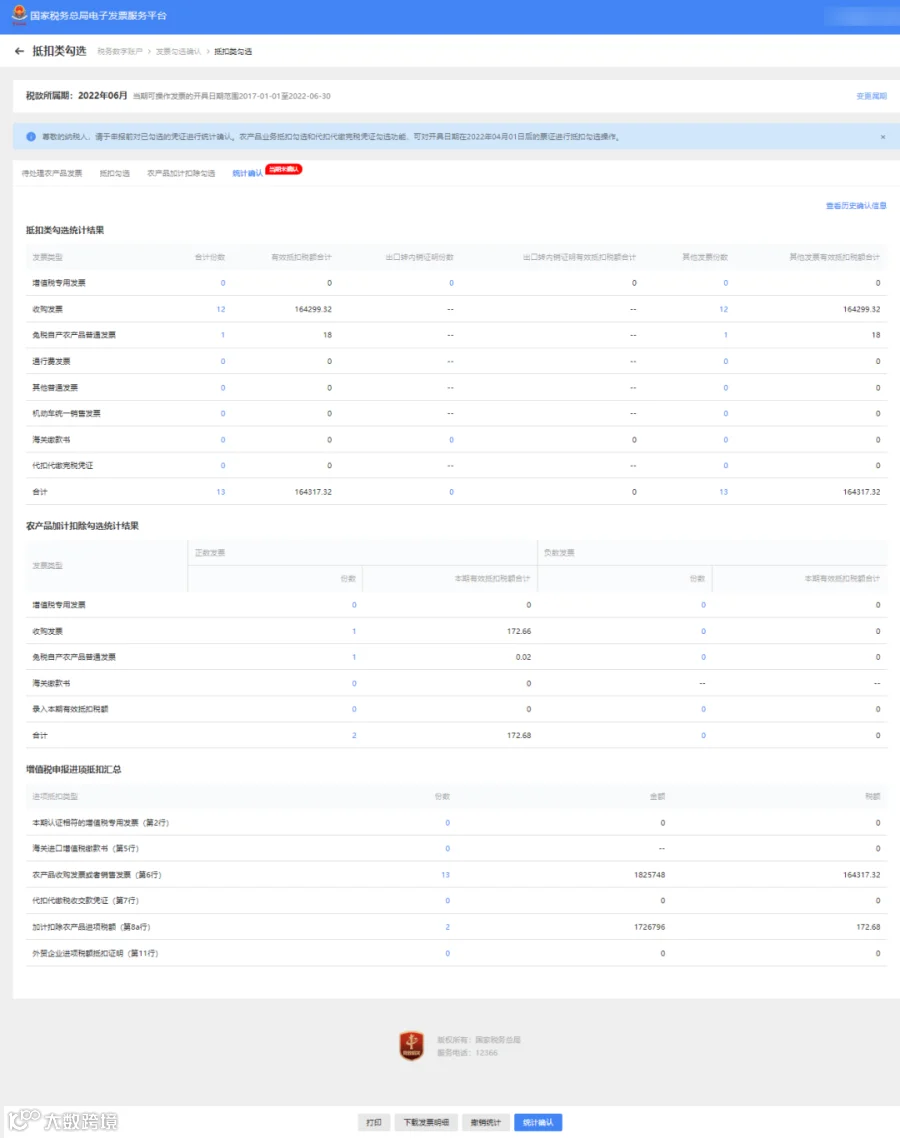This screenshot has height=1138, width=900.
Task: Click the 变更属期 link
Action: 871,96
